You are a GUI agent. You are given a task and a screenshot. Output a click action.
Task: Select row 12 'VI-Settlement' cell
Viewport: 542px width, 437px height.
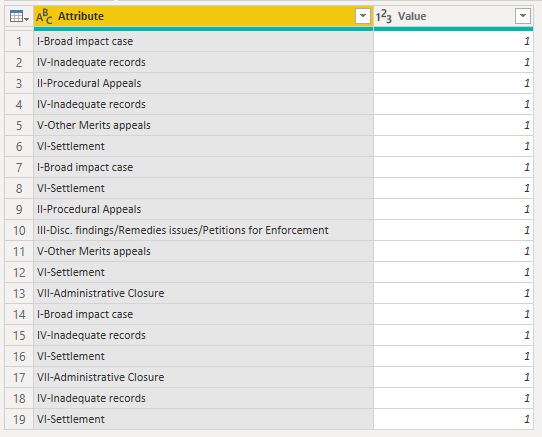pos(204,272)
